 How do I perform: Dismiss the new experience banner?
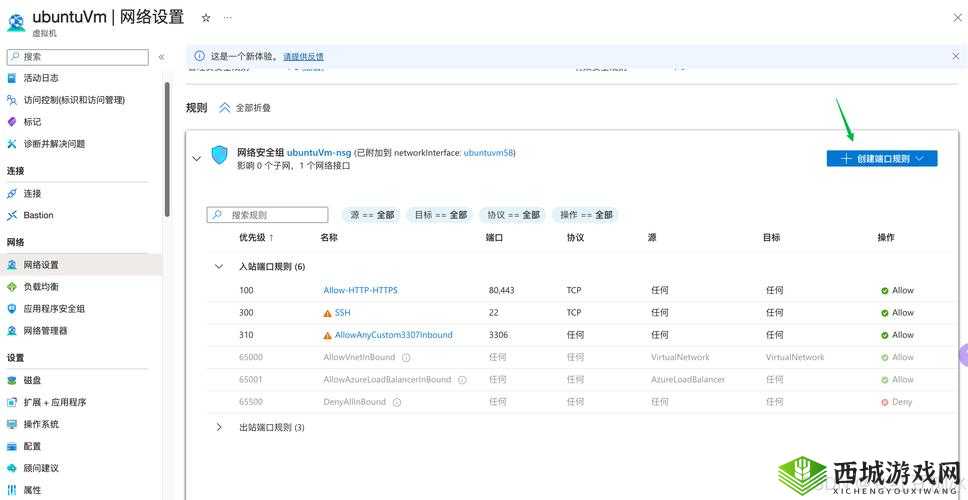(x=955, y=56)
